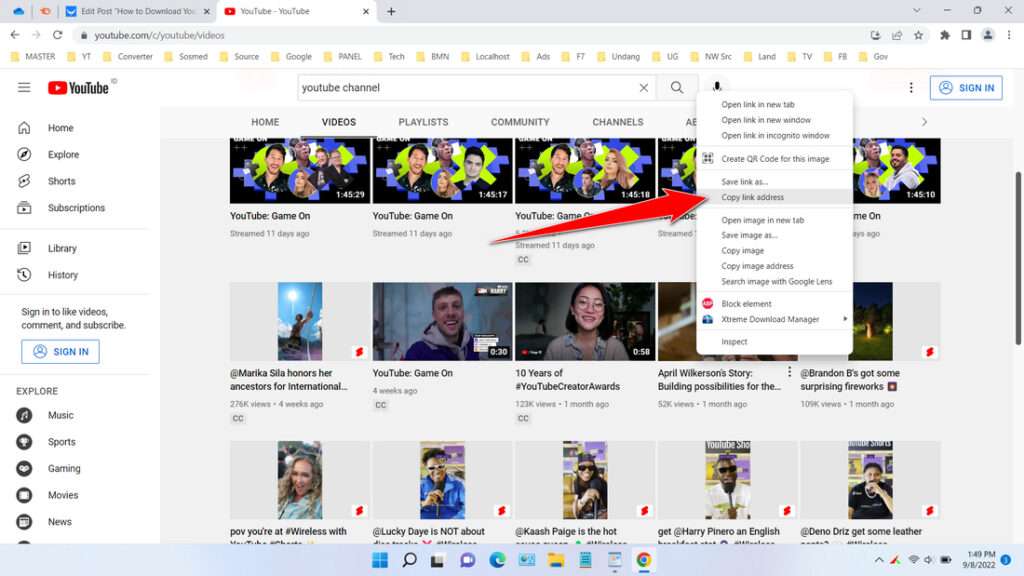Click Chrome icon in taskbar
Image resolution: width=1024 pixels, height=576 pixels.
(644, 560)
